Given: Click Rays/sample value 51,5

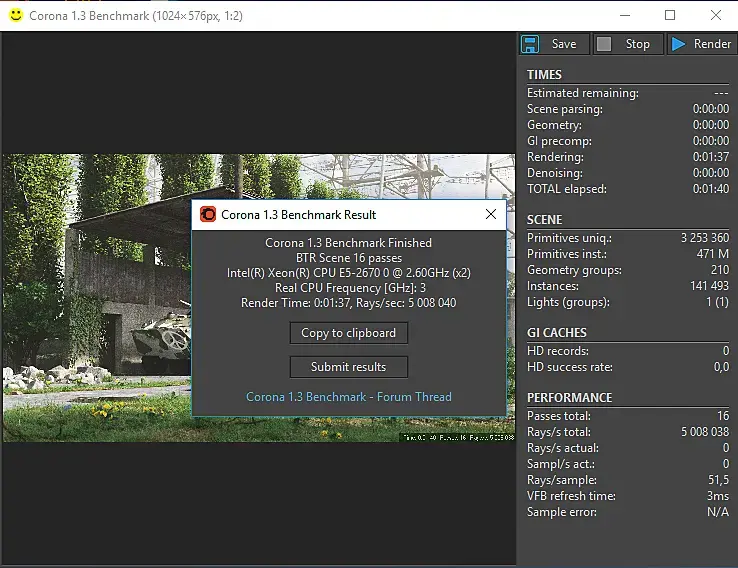Looking at the screenshot, I should tap(718, 480).
